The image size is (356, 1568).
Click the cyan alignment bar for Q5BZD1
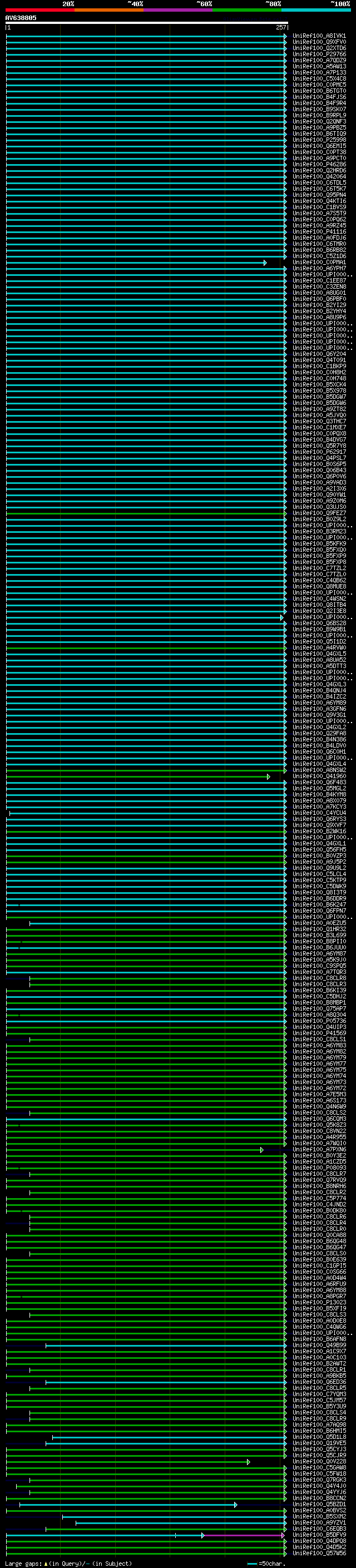coord(128,1505)
